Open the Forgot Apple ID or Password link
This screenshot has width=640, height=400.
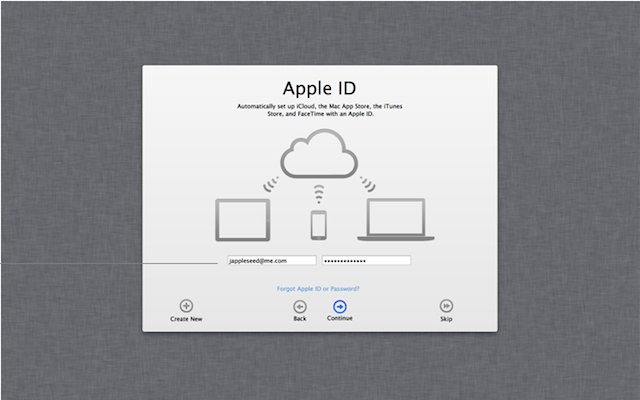pyautogui.click(x=318, y=289)
